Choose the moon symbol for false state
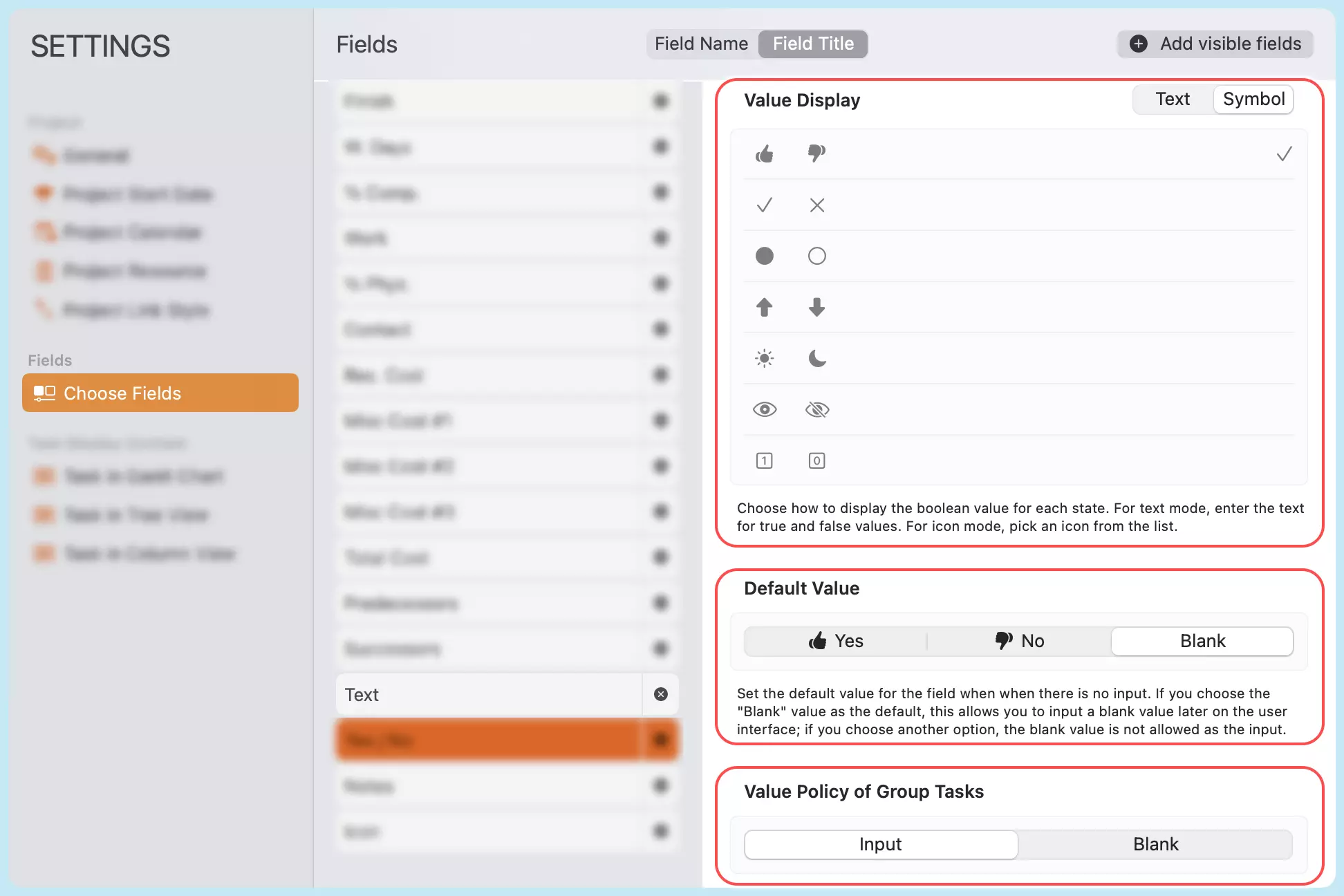Viewport: 1344px width, 896px height. (x=816, y=358)
